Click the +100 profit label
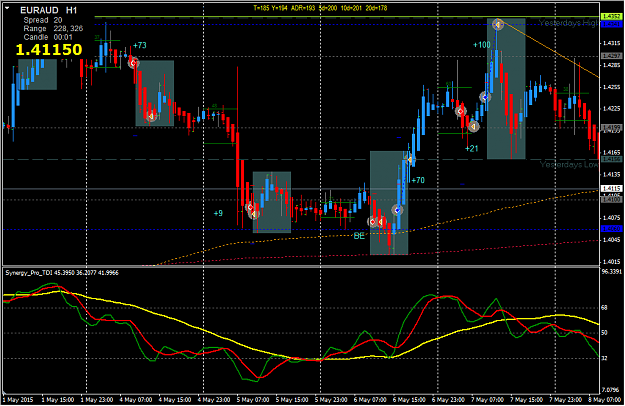Viewport: 625px width, 406px height. (x=482, y=45)
